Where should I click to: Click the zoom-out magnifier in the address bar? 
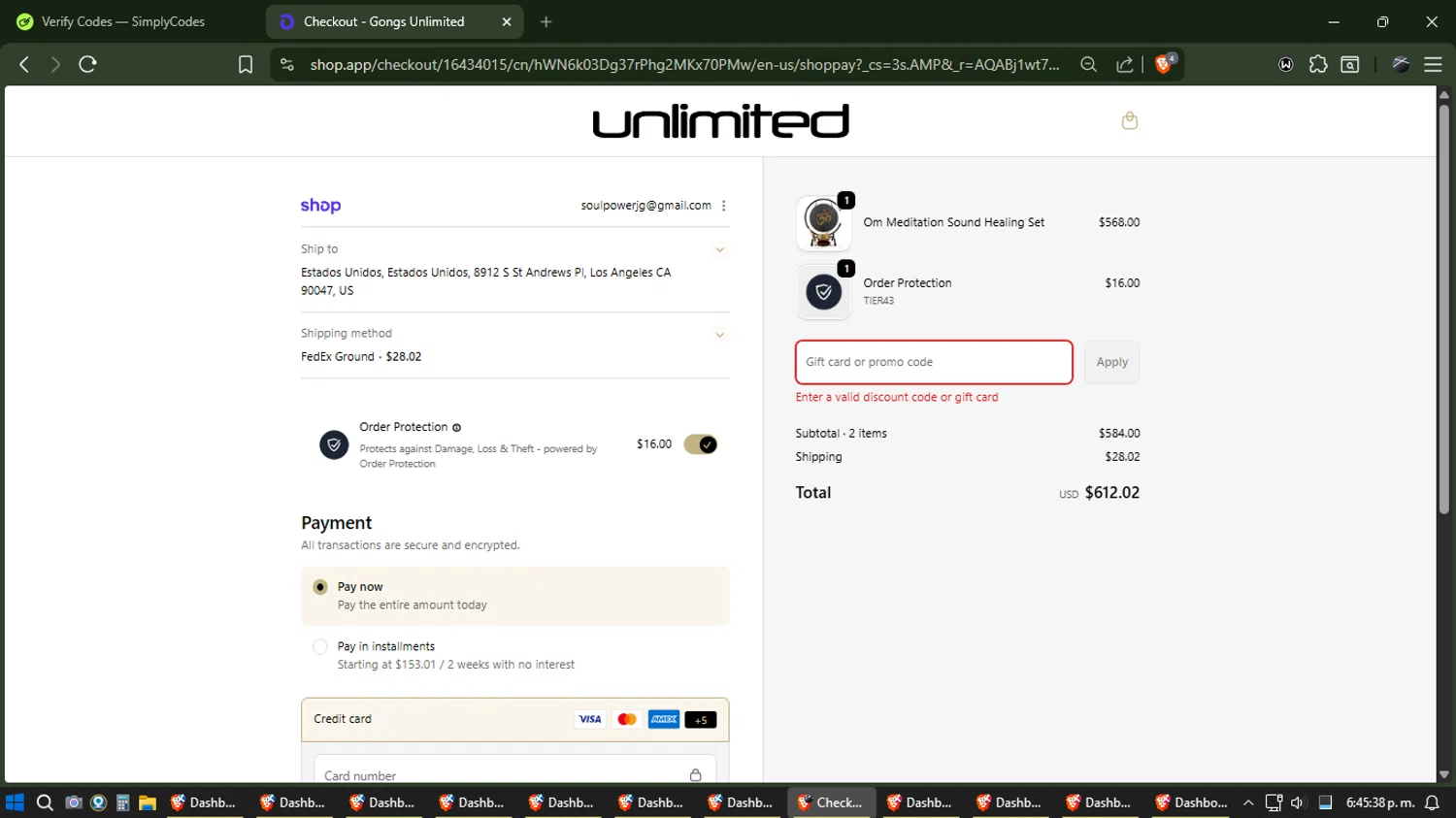click(1088, 64)
